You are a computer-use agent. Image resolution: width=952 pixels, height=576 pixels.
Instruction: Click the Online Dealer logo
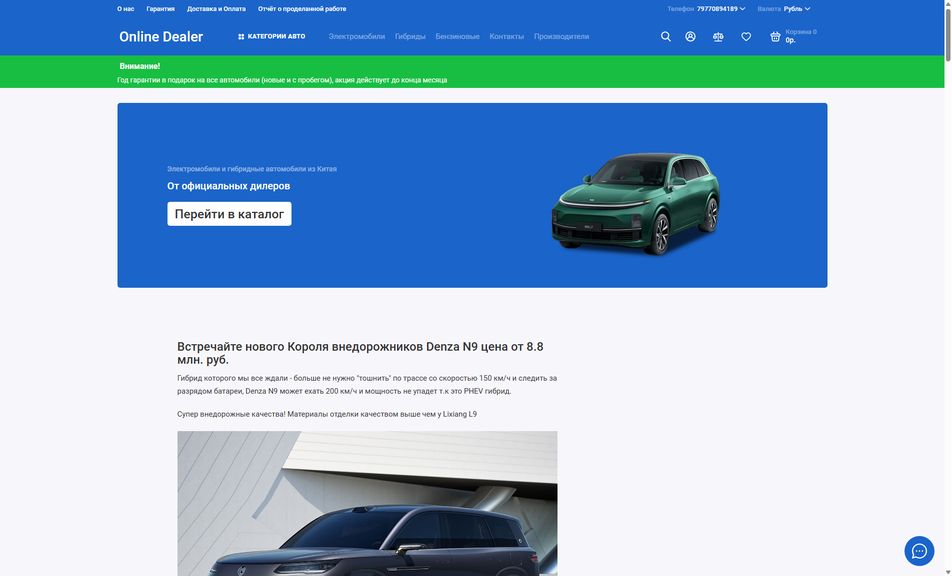(161, 36)
